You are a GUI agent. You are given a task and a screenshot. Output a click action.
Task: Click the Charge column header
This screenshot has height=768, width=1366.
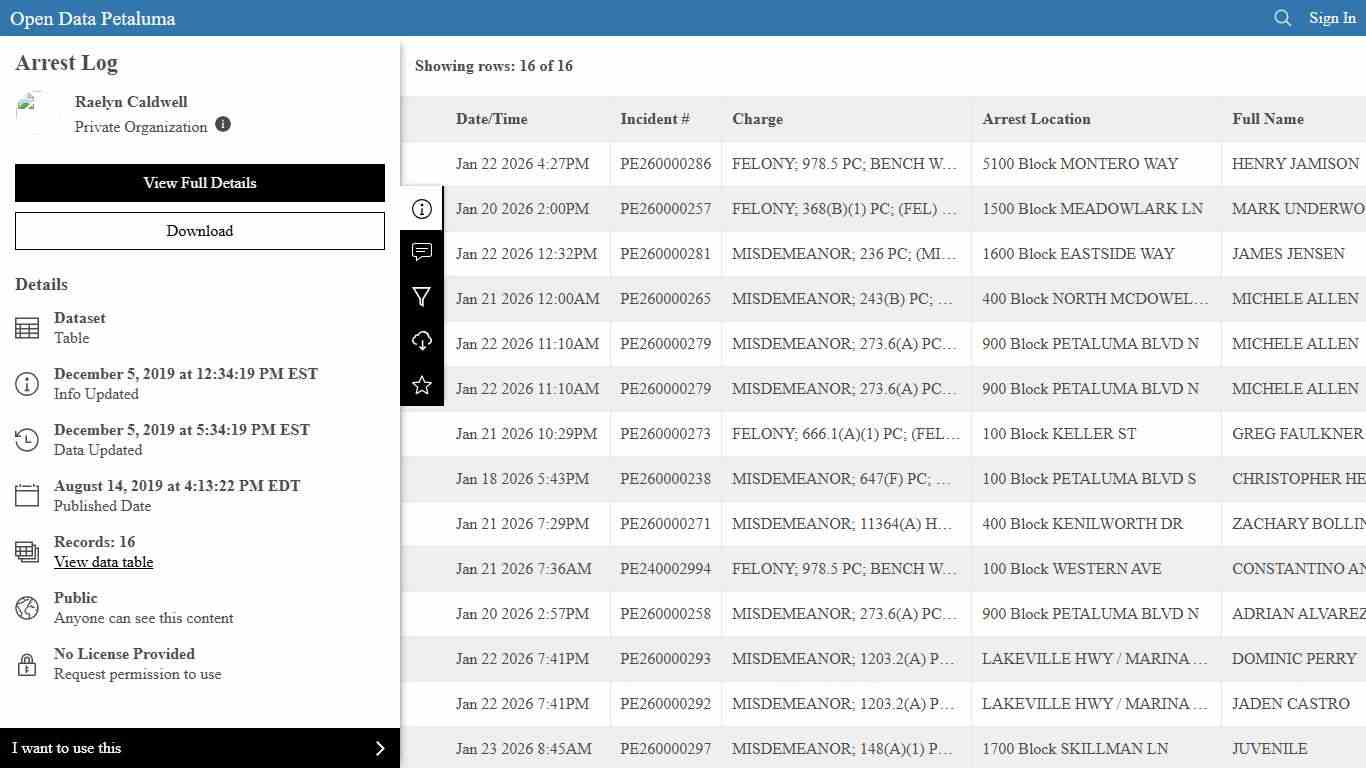tap(757, 119)
